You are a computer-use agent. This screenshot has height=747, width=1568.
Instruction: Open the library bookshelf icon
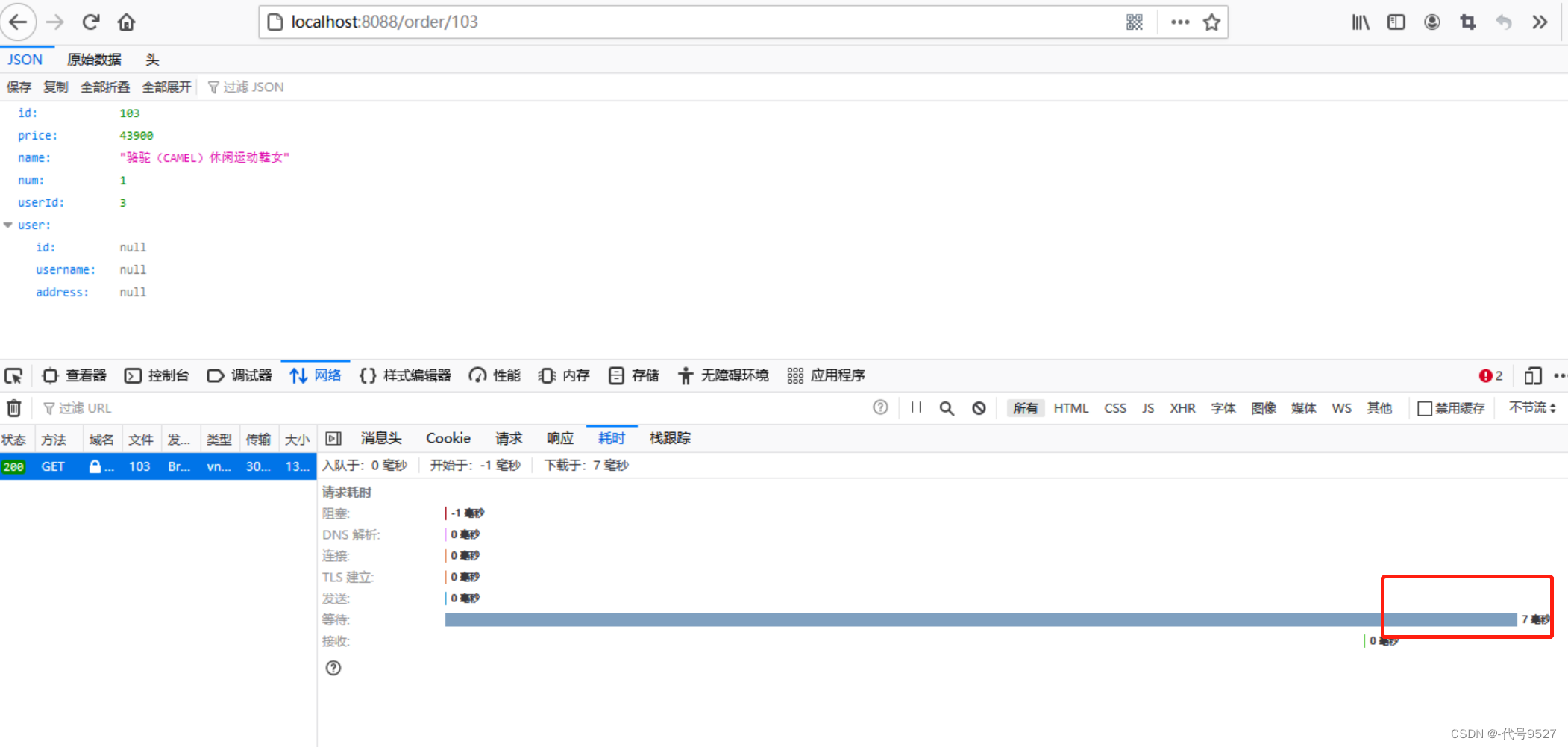click(x=1361, y=22)
